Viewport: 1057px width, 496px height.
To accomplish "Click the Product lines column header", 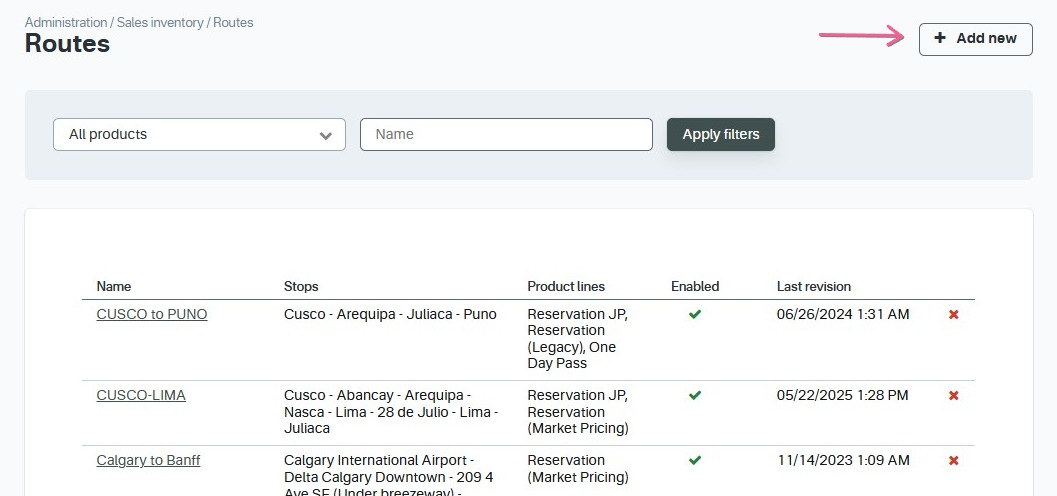I will 566,286.
